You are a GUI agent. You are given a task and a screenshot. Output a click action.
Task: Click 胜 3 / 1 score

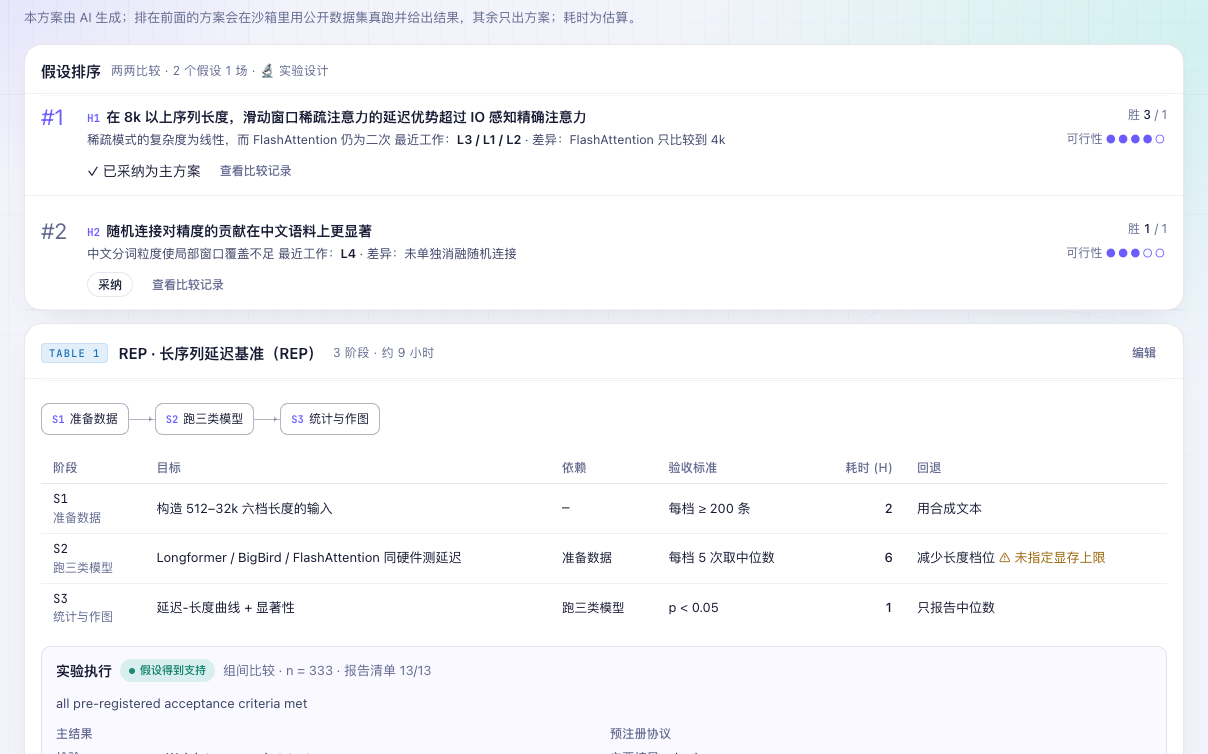[1147, 115]
